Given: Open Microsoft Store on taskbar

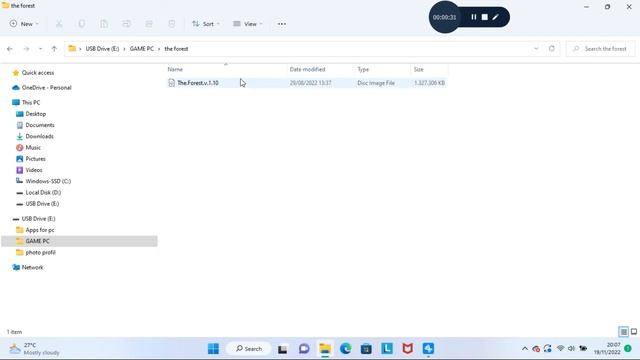Looking at the screenshot, I should [366, 349].
